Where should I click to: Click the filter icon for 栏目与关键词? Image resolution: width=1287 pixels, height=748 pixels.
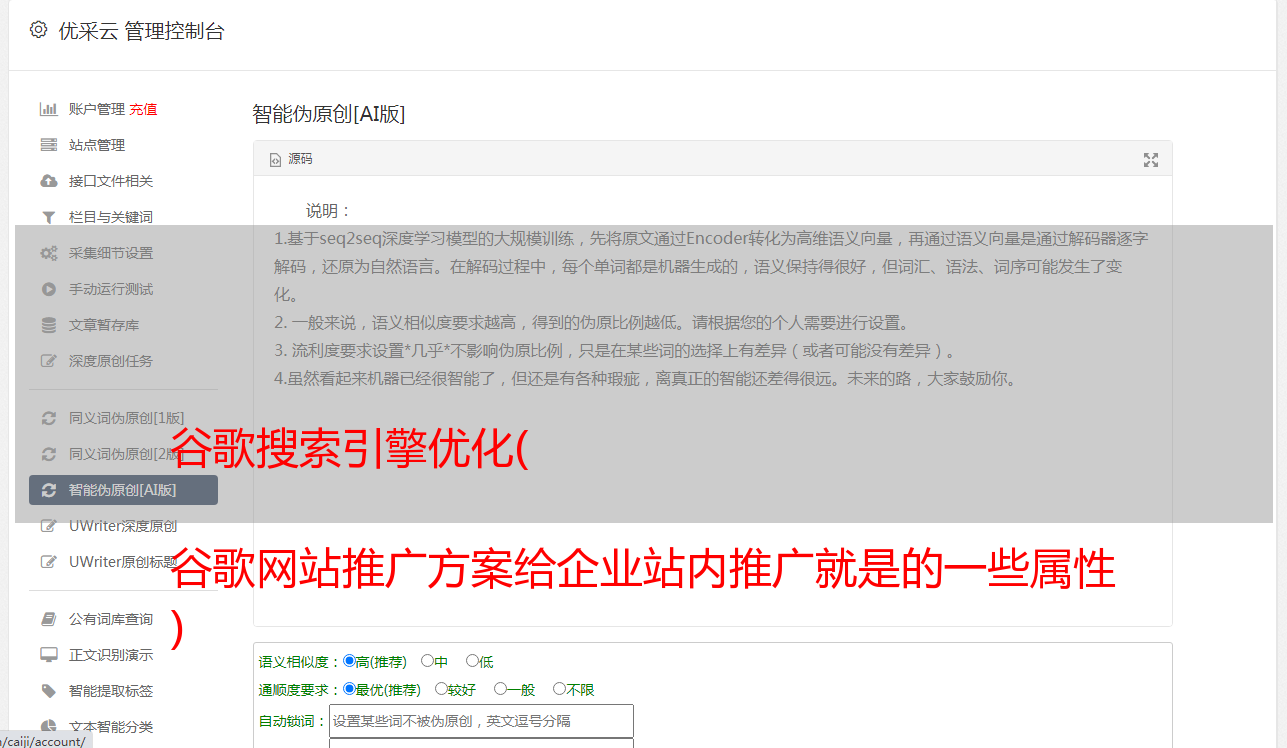(48, 217)
